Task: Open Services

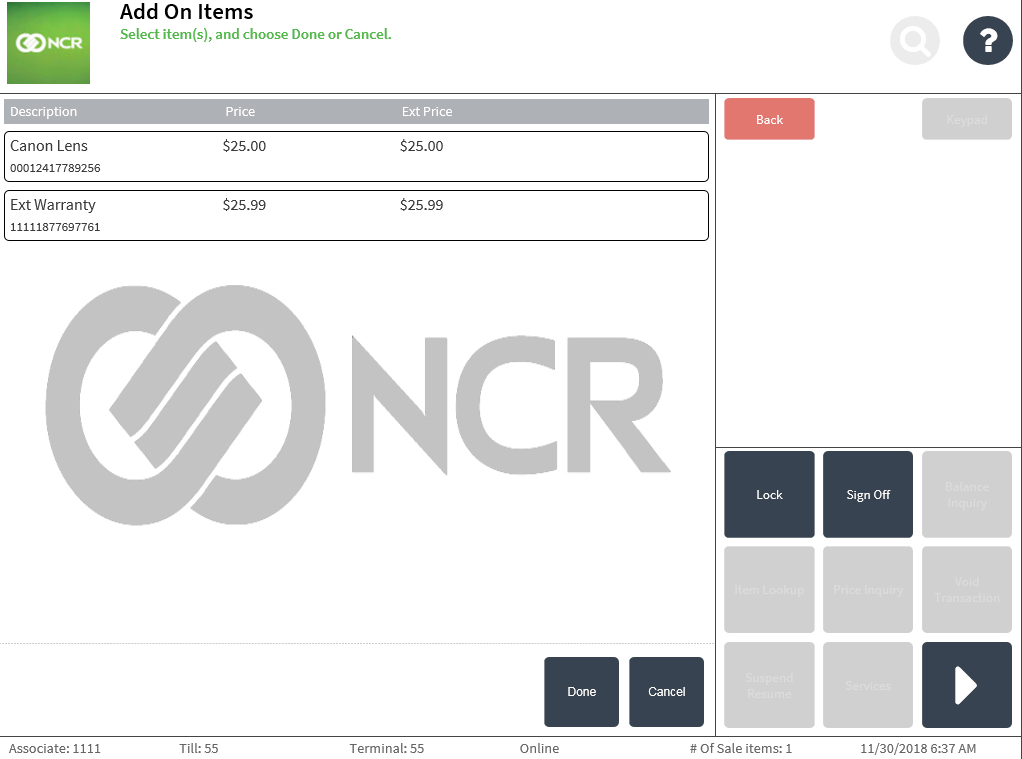Action: [x=868, y=685]
